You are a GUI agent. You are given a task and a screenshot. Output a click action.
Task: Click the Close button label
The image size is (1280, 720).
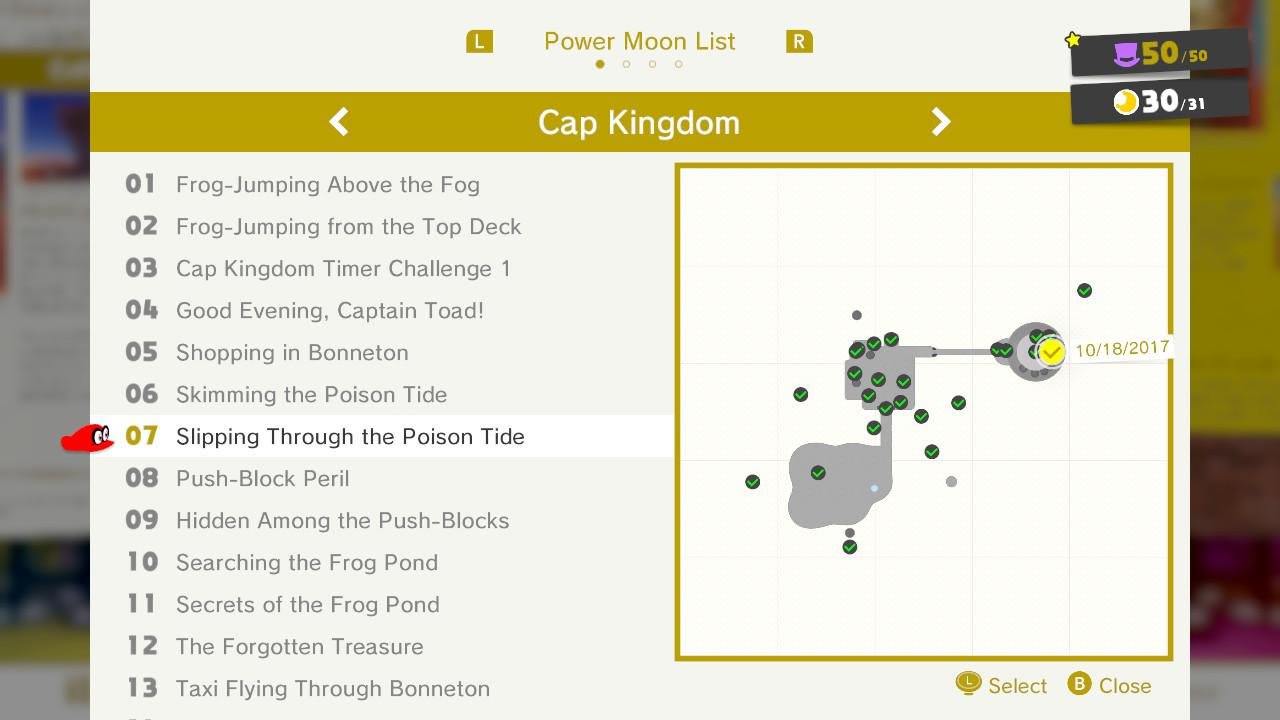pos(1124,686)
